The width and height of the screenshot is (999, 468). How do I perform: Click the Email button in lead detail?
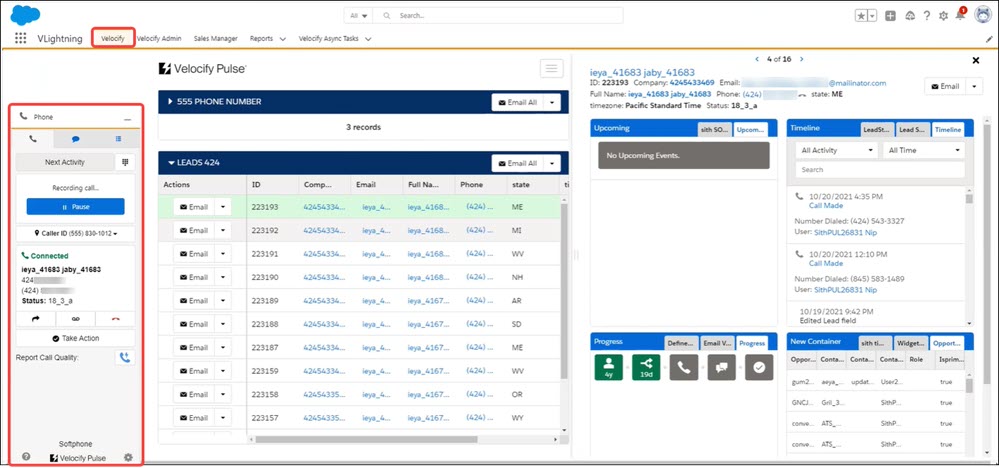(945, 86)
